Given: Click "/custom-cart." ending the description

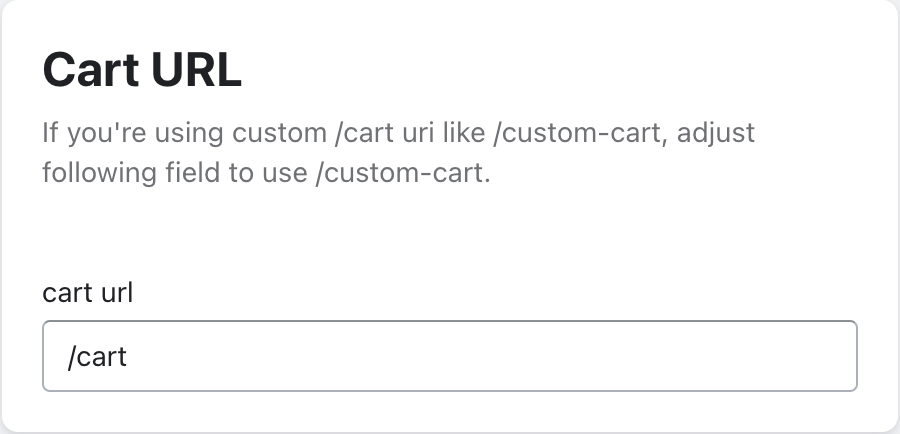Looking at the screenshot, I should (x=404, y=173).
